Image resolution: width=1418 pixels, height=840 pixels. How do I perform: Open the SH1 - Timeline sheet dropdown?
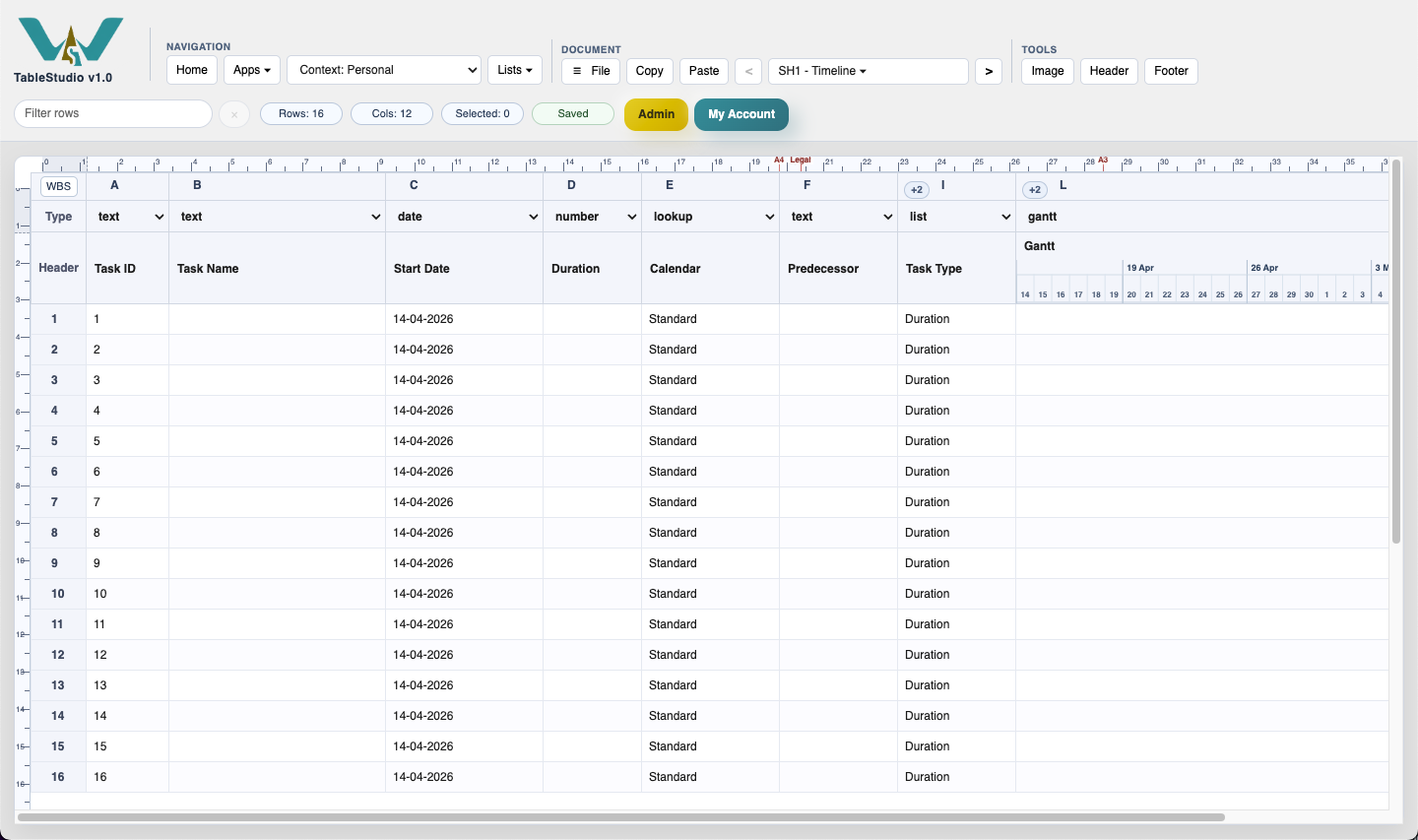(x=869, y=71)
